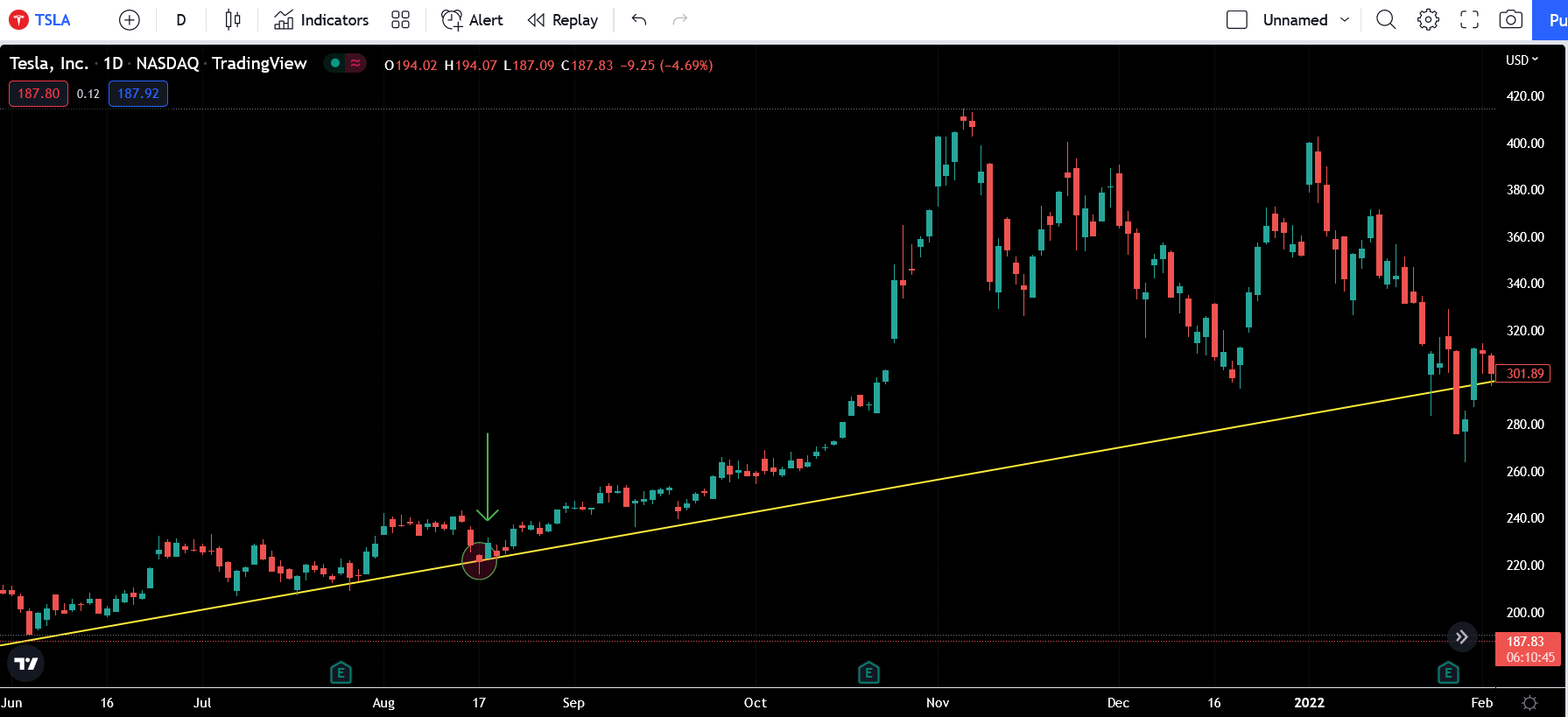Click the TSLA symbol search
Screen dimensions: 1568x717
(41, 20)
